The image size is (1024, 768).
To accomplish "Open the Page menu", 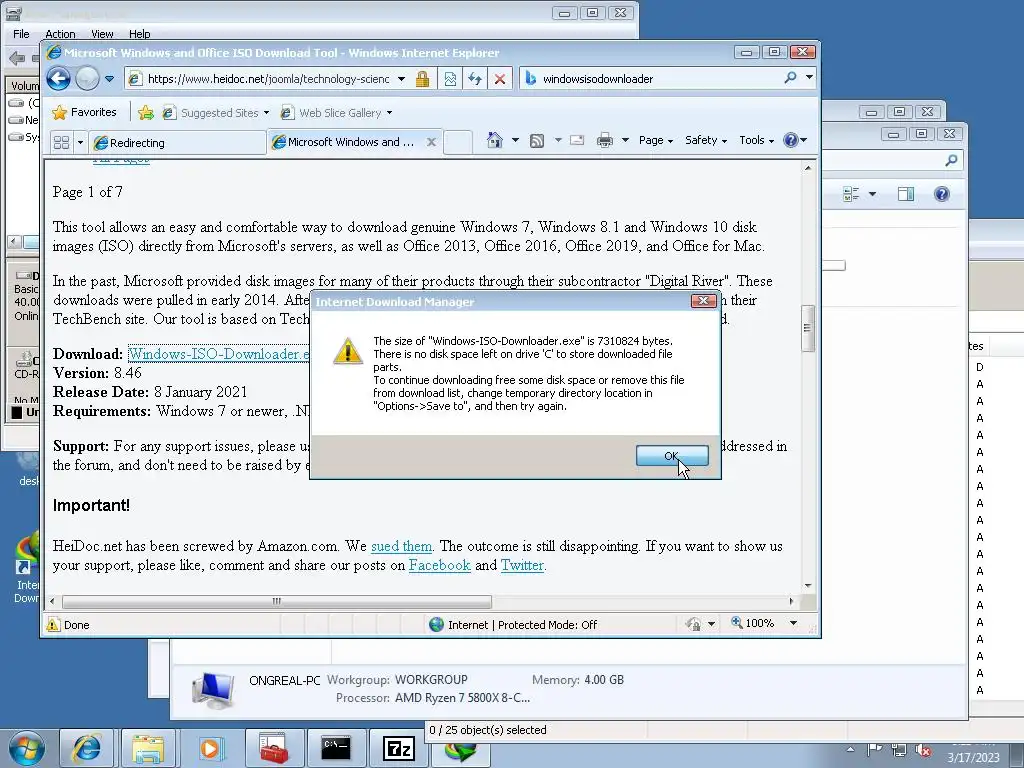I will pos(656,140).
